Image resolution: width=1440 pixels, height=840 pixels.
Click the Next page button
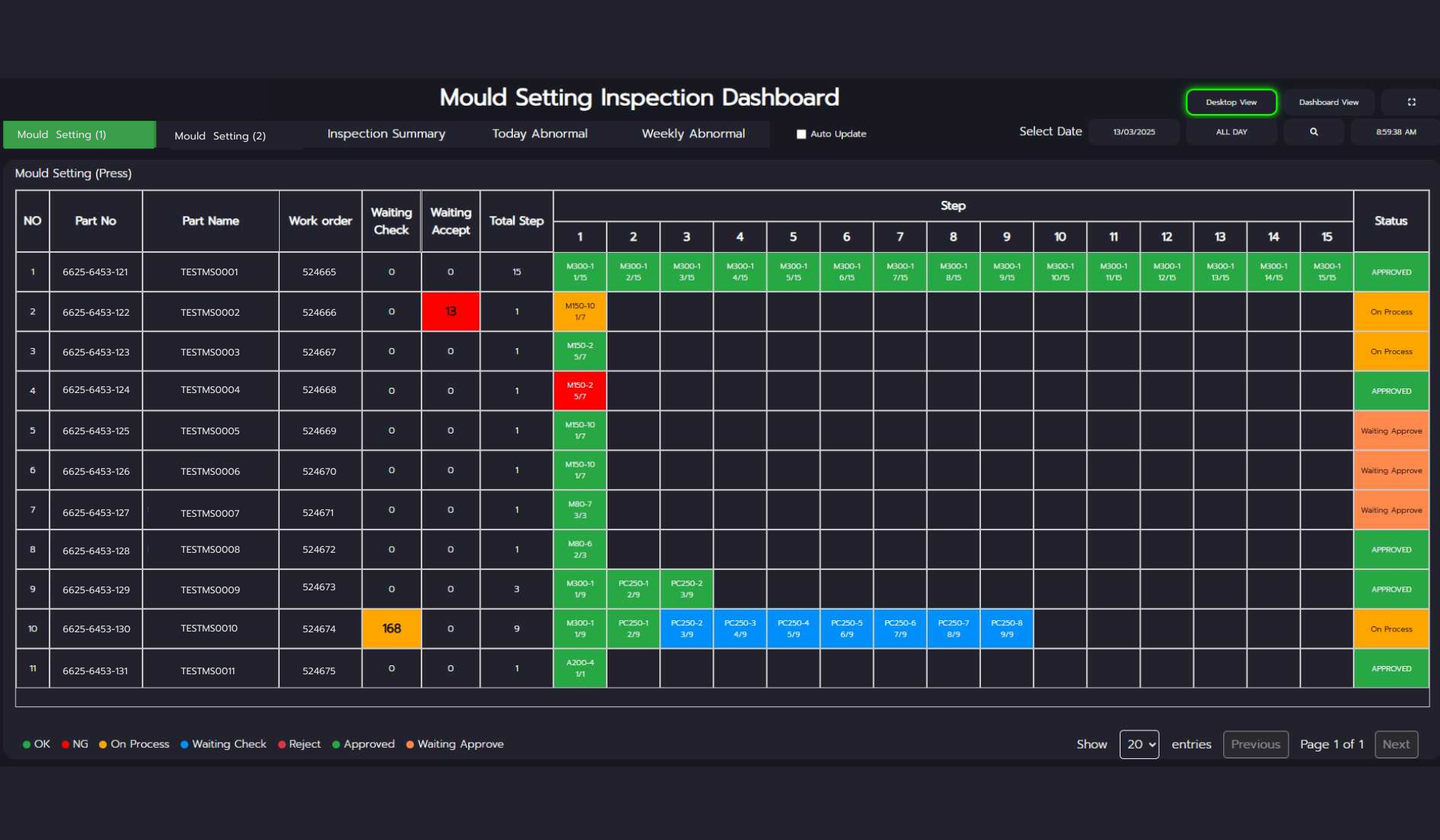point(1395,744)
